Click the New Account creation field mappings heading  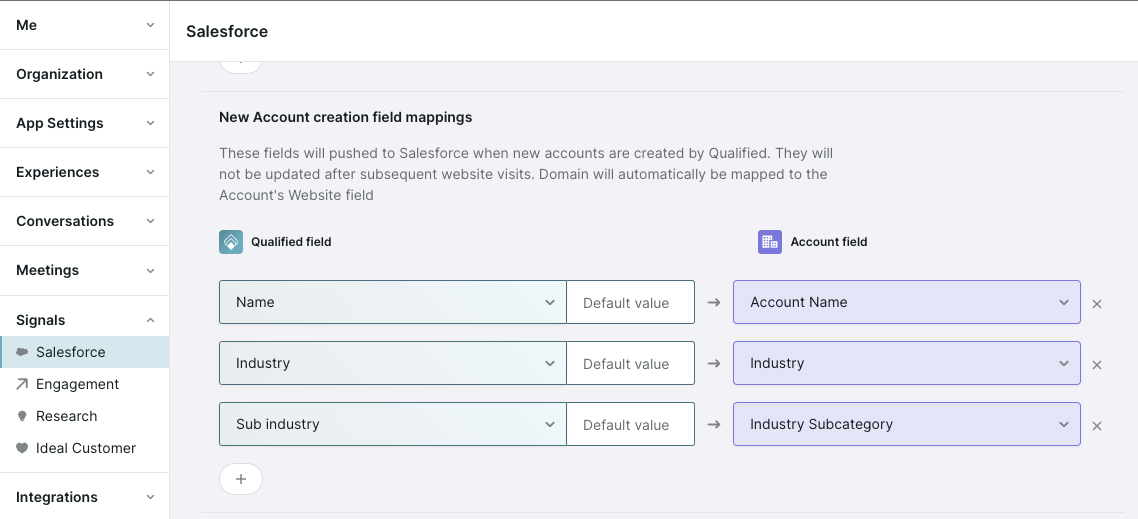coord(345,117)
